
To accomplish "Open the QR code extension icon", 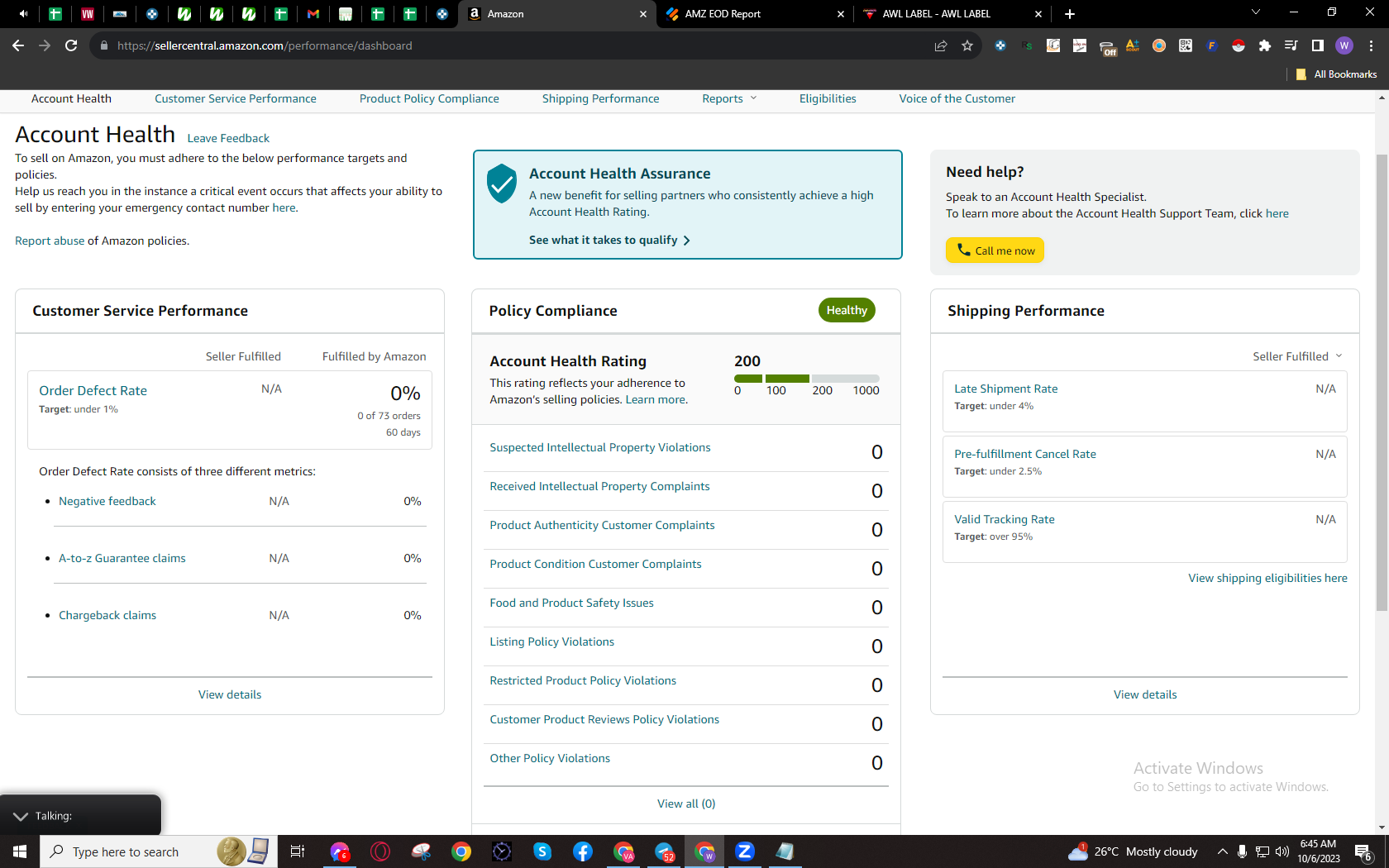I will pos(1186,45).
